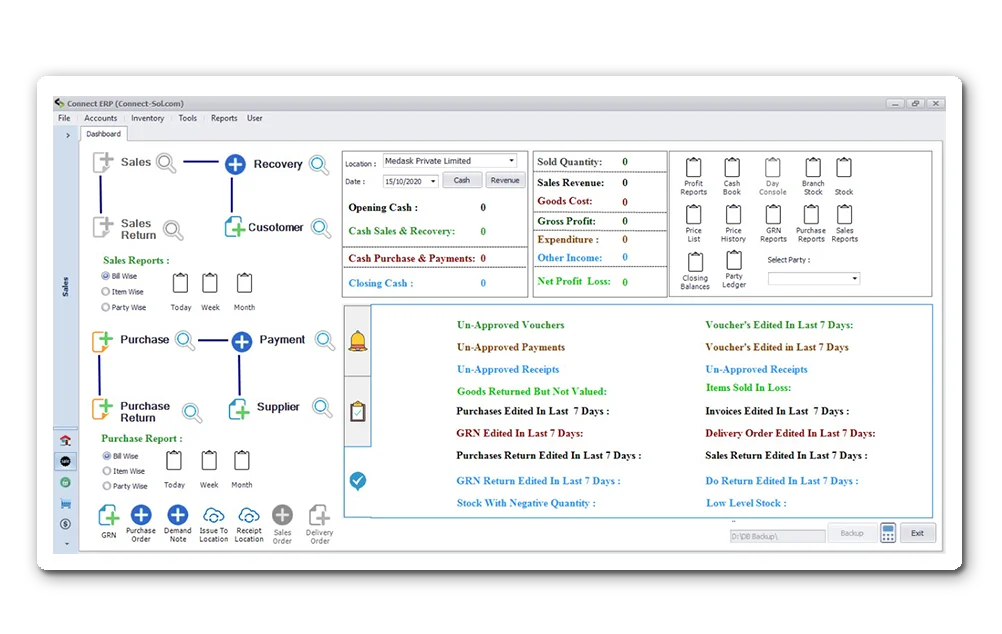Create a Demand Note
Viewport: 1002px width, 634px height.
[178, 514]
